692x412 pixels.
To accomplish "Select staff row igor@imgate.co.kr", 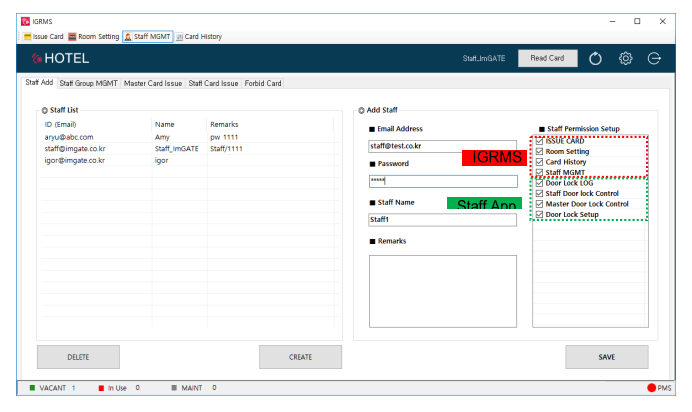I will click(188, 161).
